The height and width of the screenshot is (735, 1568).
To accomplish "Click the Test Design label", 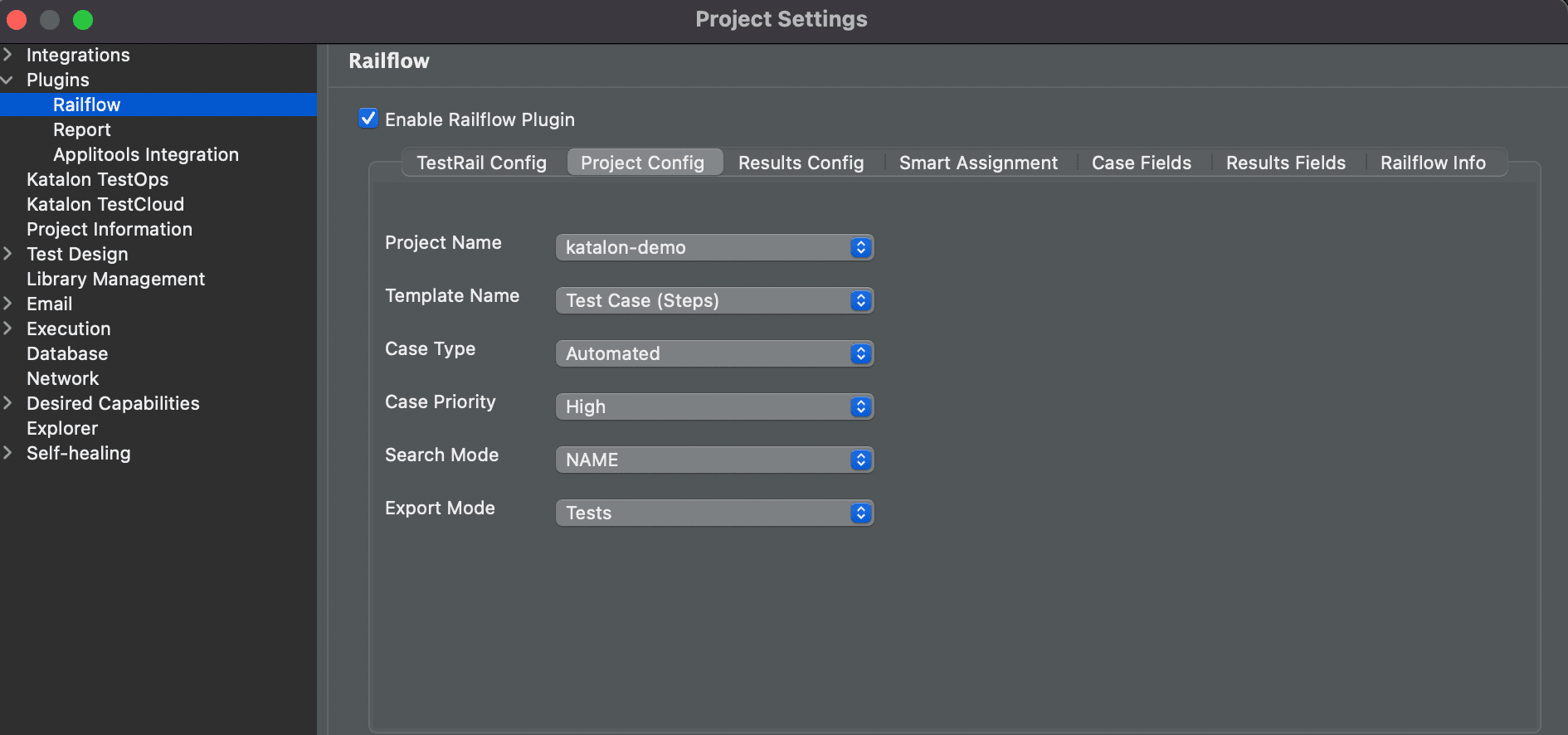I will point(77,254).
